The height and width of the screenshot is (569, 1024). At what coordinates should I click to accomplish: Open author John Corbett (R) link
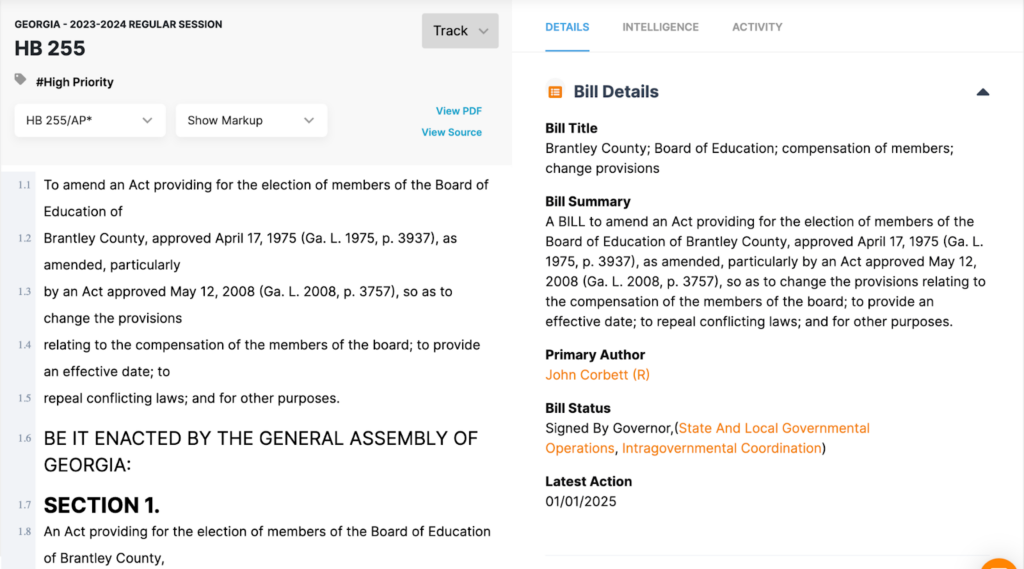pos(597,375)
